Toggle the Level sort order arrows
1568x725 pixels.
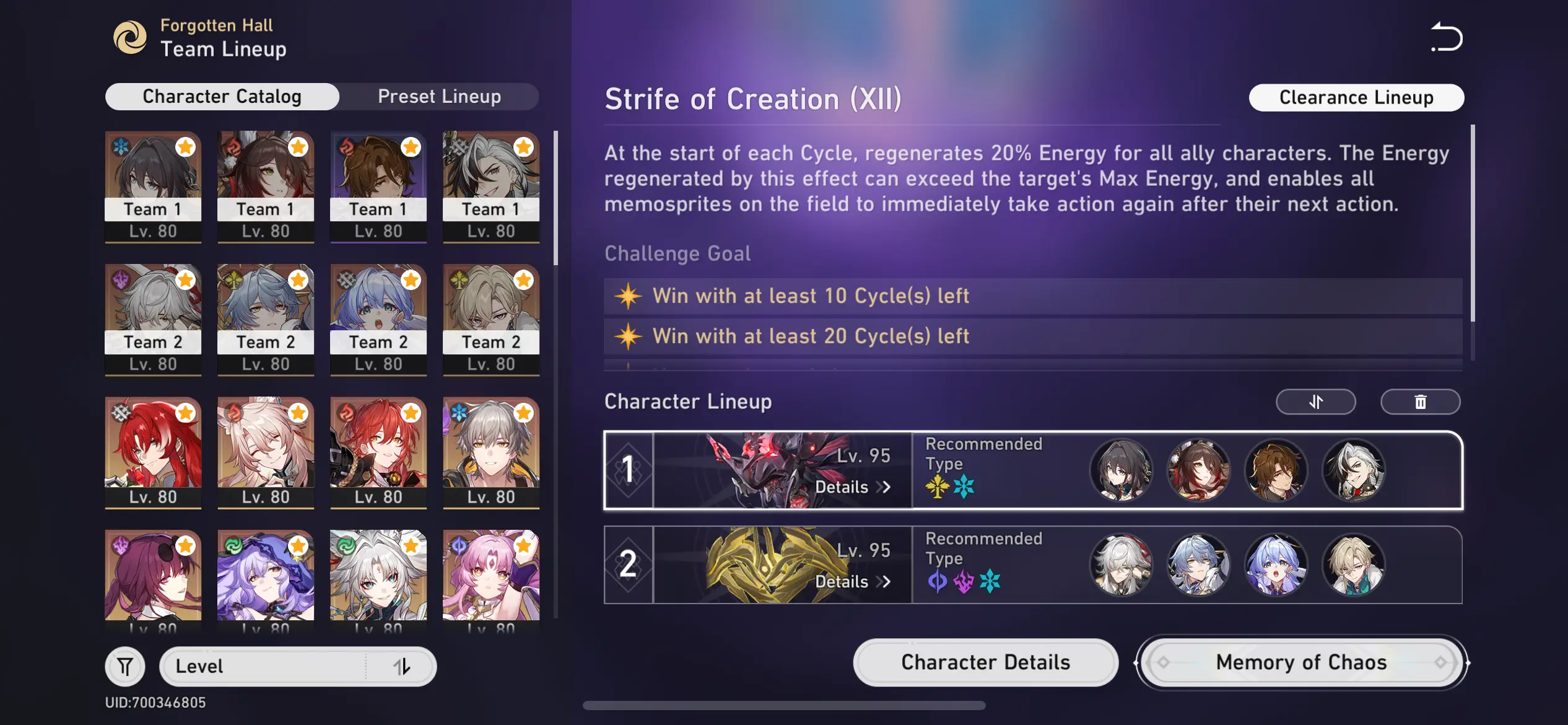[x=401, y=667]
